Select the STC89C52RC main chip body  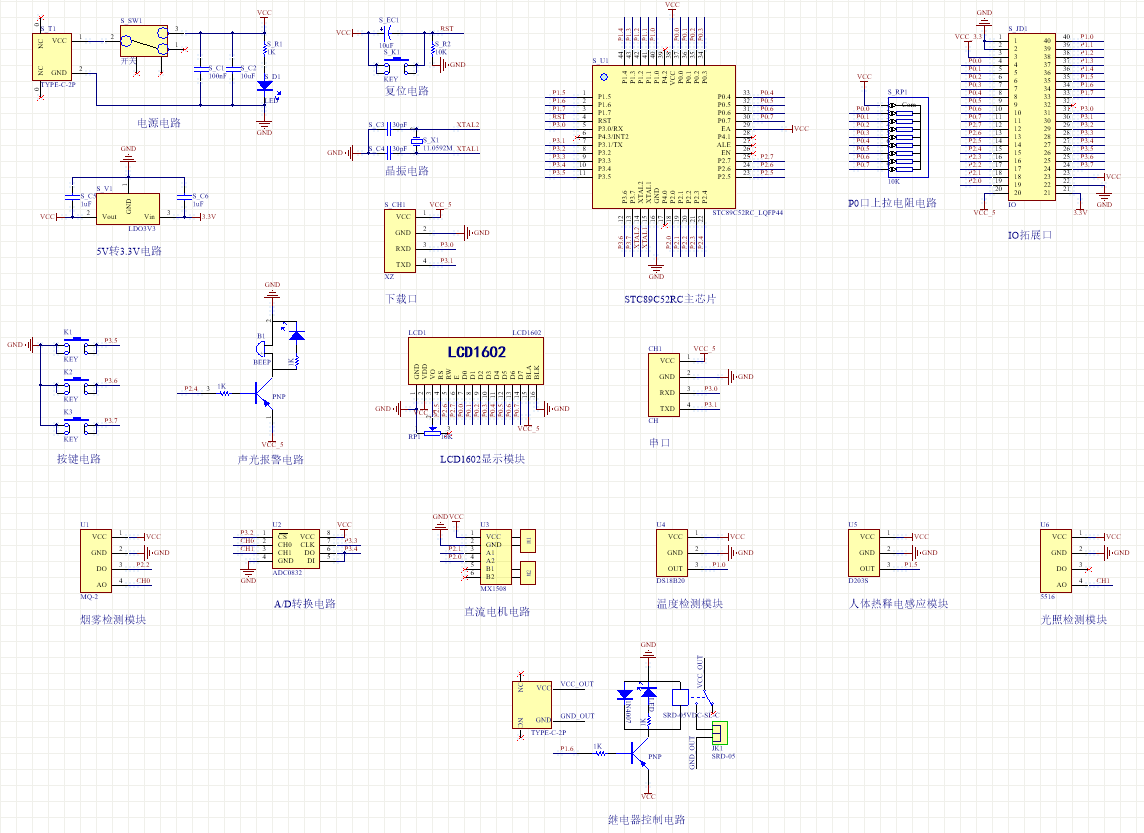662,137
